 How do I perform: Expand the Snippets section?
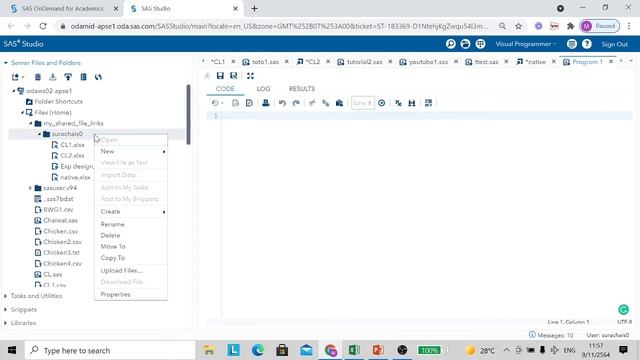[x=6, y=310]
